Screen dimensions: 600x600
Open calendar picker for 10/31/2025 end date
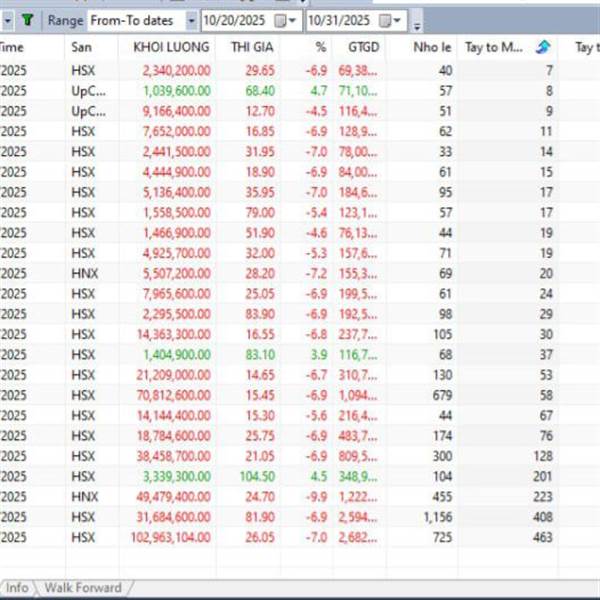[x=390, y=20]
